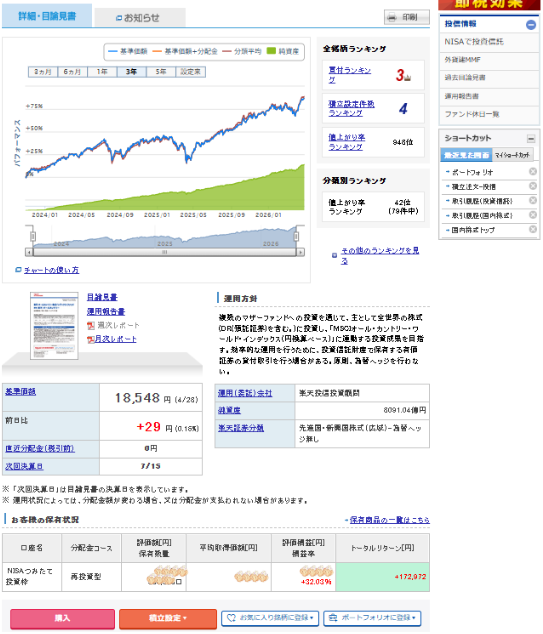Image resolution: width=543 pixels, height=634 pixels.
Task: Switch to the お知らせ tab
Action: point(140,18)
